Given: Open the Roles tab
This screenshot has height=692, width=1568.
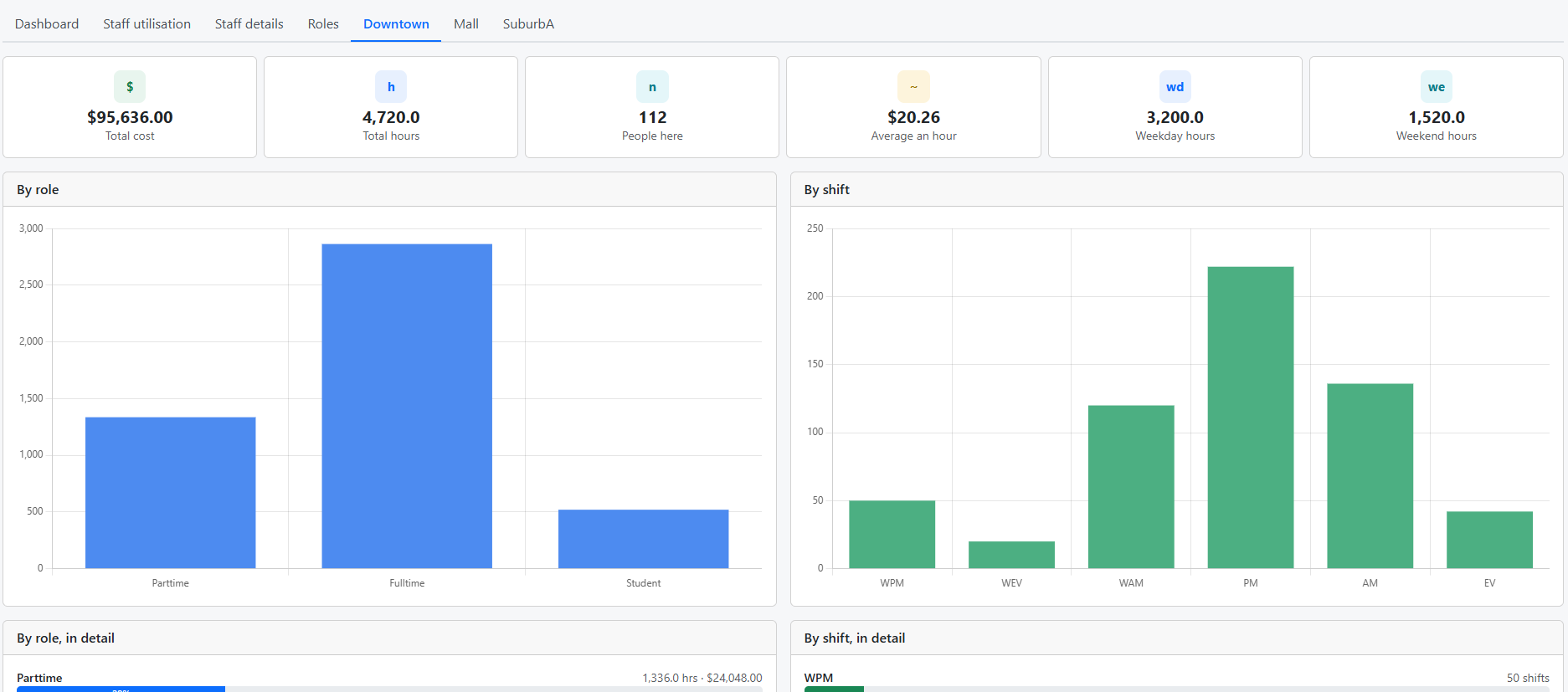Looking at the screenshot, I should (323, 23).
